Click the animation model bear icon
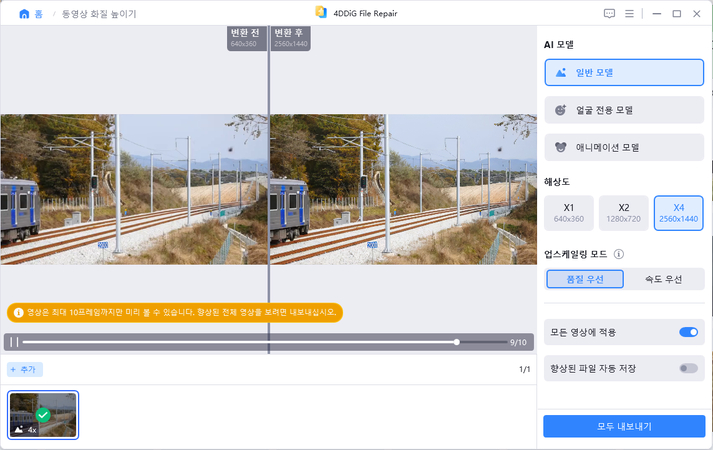 [561, 147]
